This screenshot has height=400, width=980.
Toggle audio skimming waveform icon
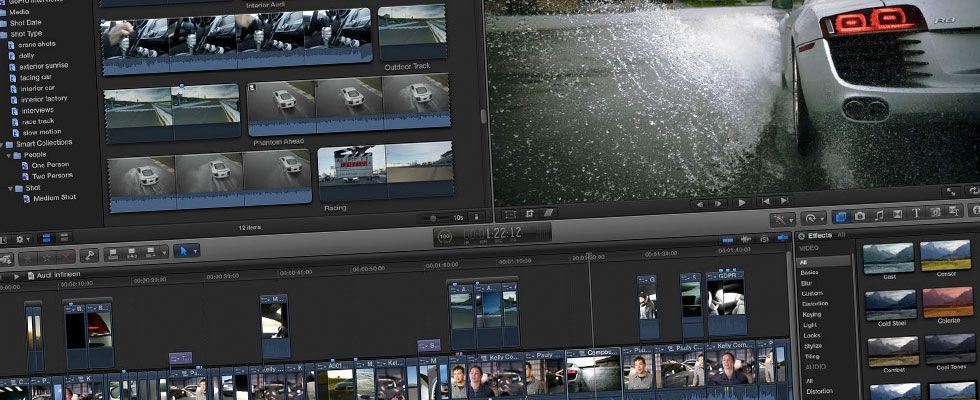tap(746, 239)
